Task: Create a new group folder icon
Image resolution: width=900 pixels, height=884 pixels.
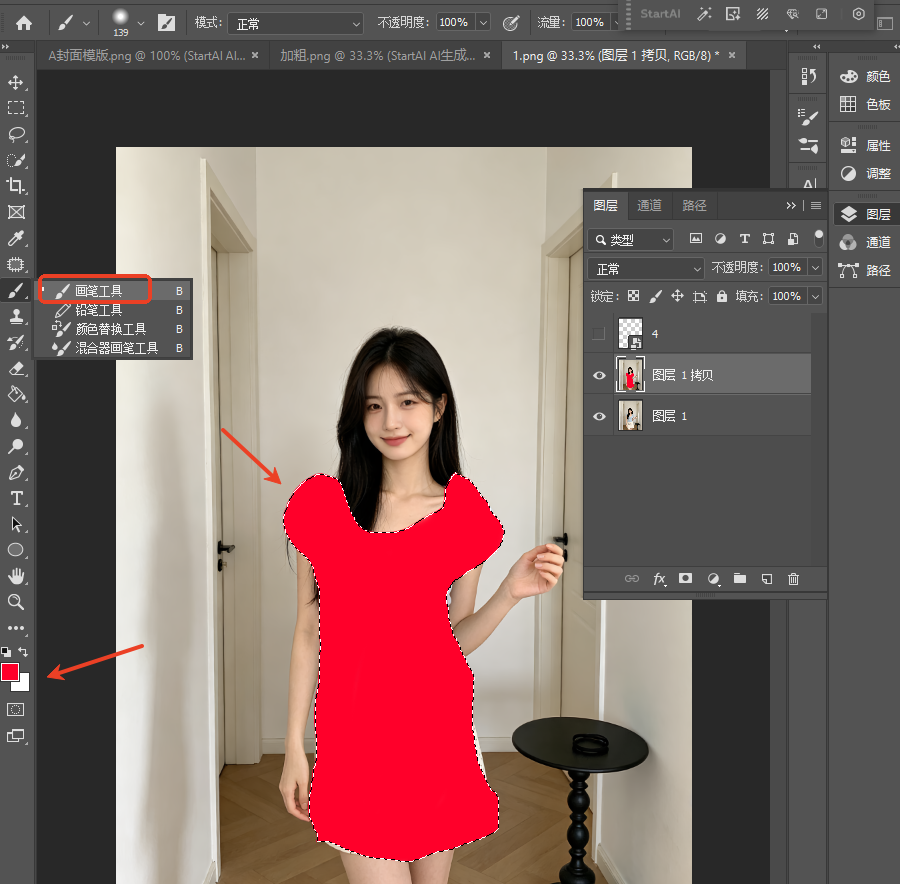Action: tap(740, 578)
